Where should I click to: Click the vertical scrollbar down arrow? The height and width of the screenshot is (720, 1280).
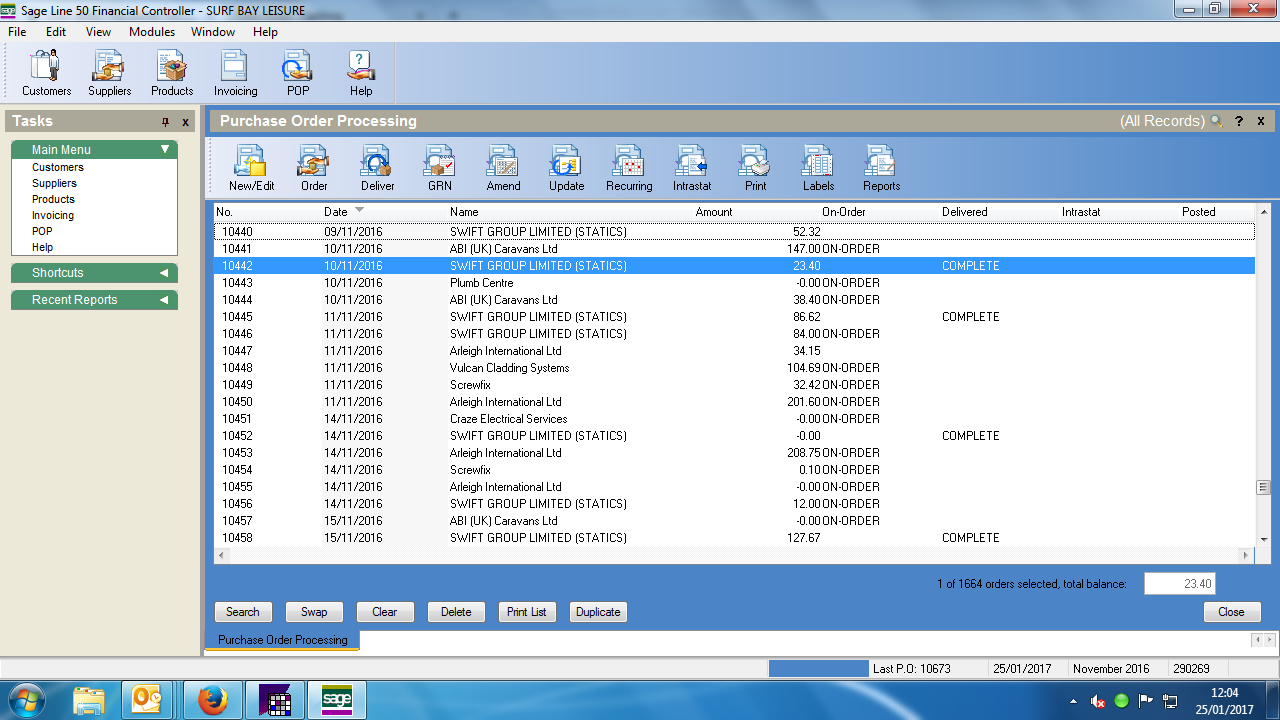point(1264,539)
